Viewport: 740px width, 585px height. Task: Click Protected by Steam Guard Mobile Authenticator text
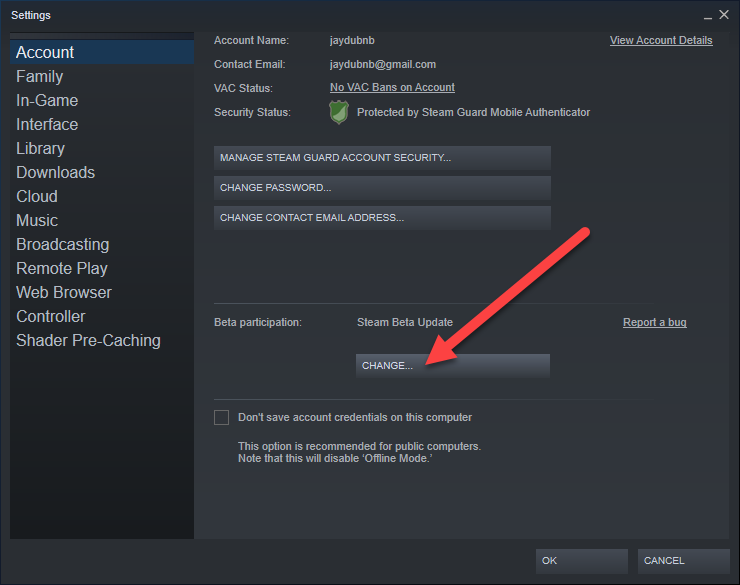473,112
